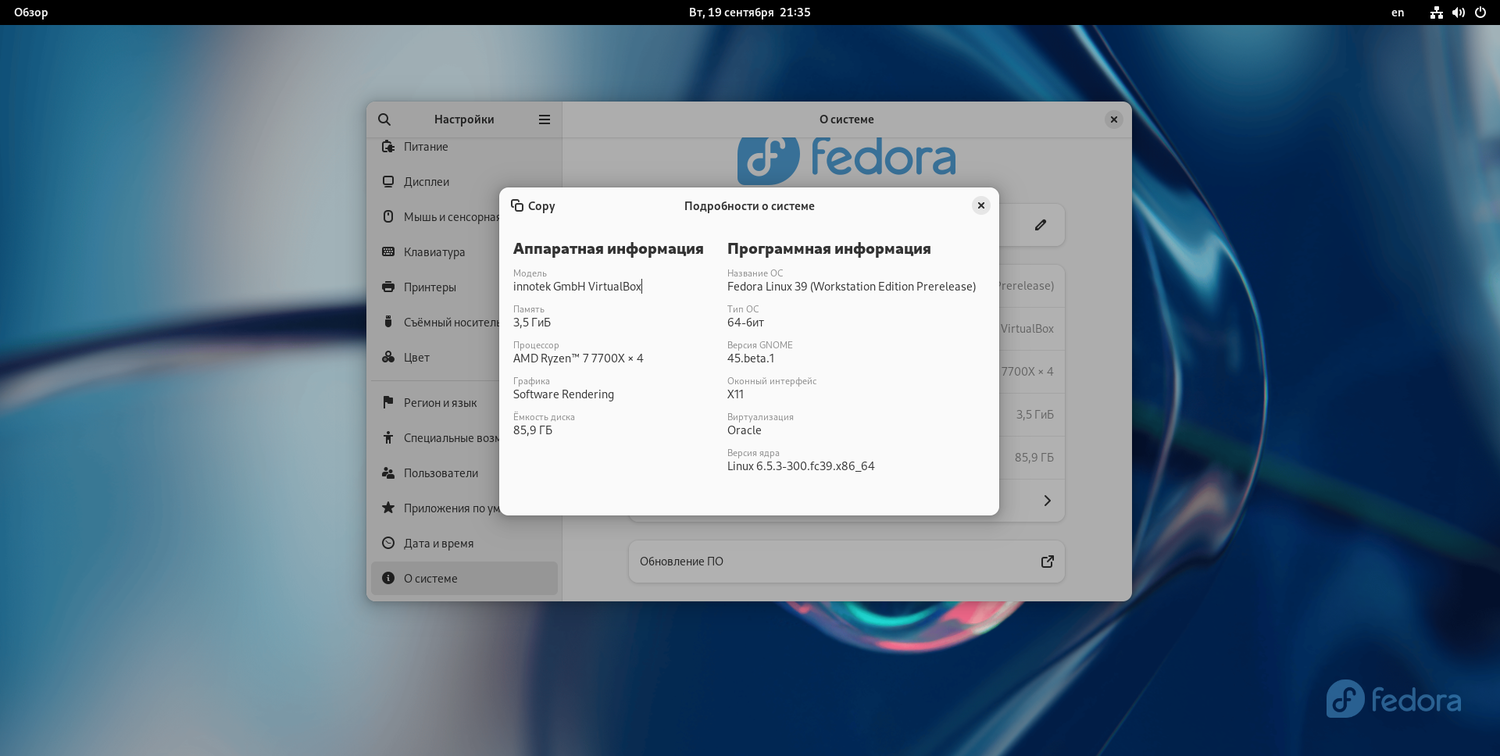Click the GNOME version 45.beta.1
The image size is (1500, 756).
point(751,358)
